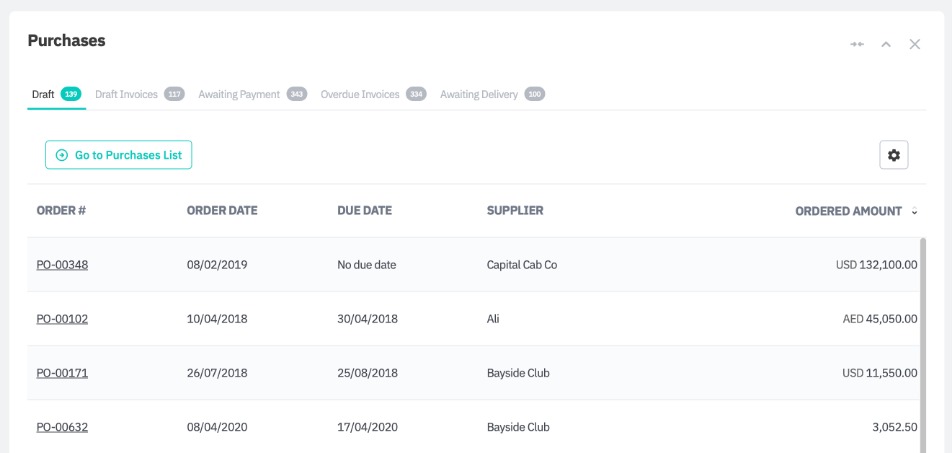Switch to the Draft Invoices tab
Screen dimensions: 952x453
pos(126,94)
